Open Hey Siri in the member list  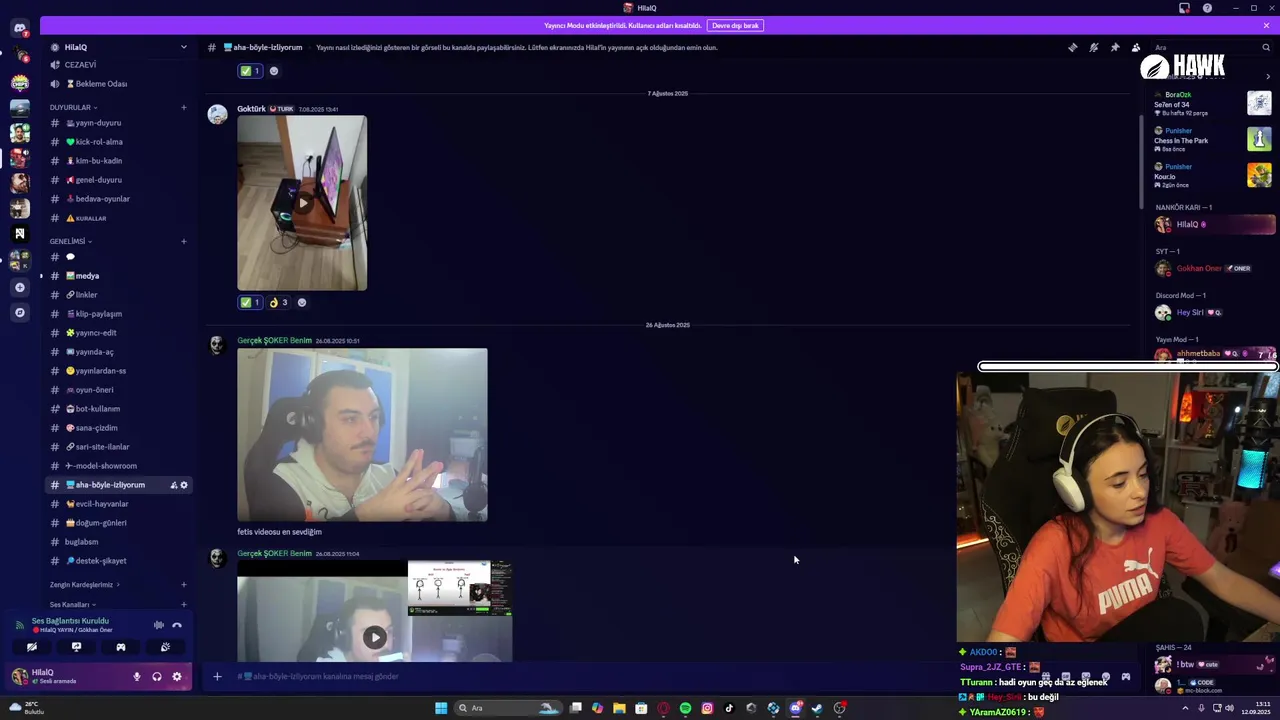(1215, 313)
